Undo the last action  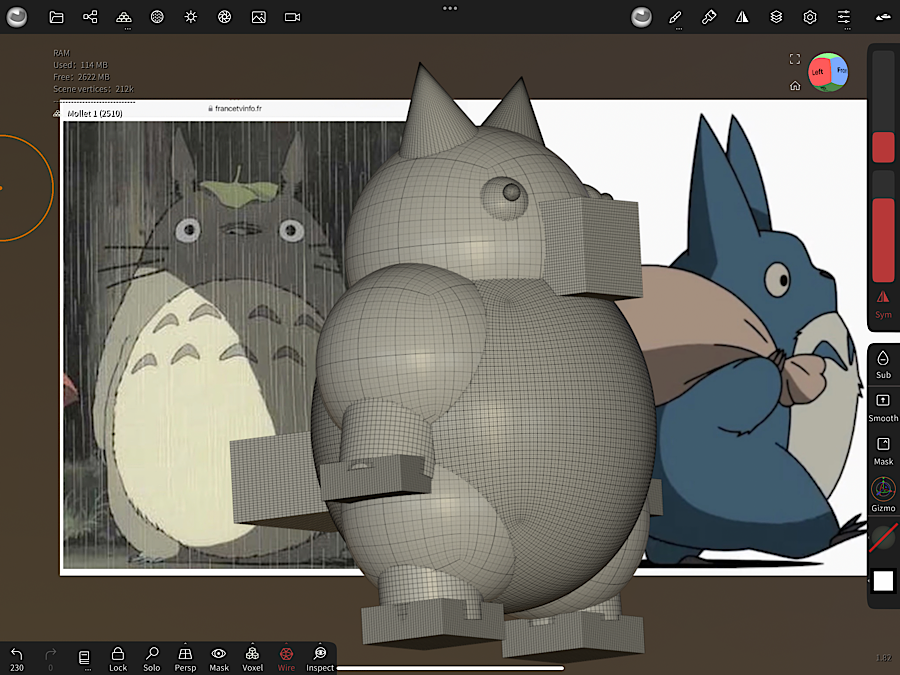click(17, 658)
